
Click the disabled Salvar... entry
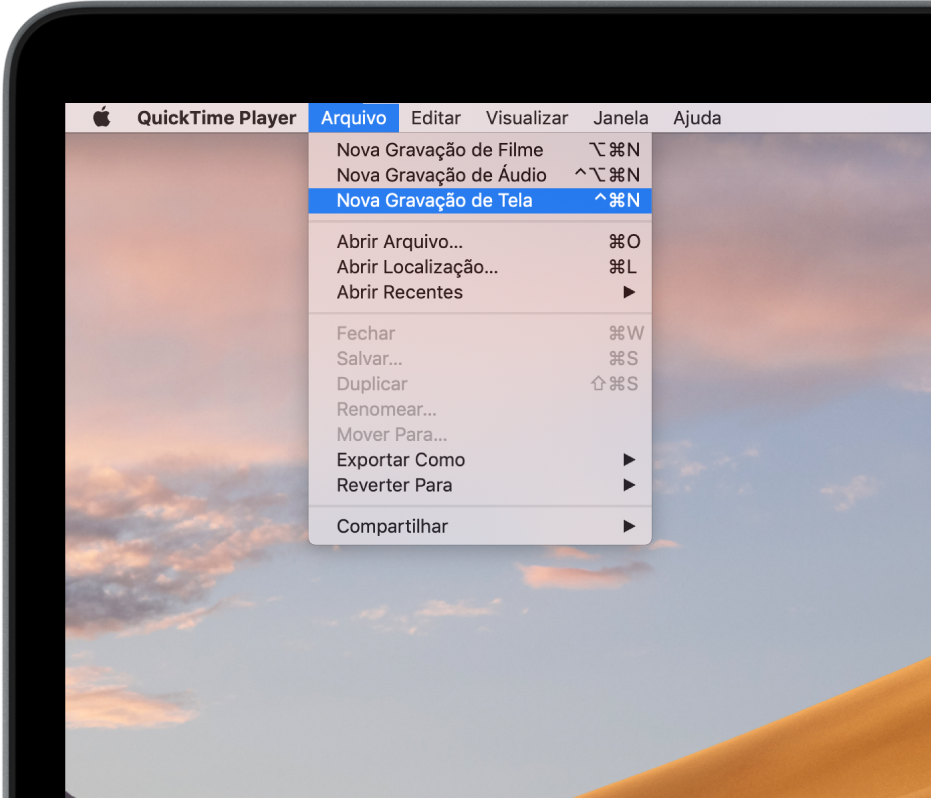[480, 359]
